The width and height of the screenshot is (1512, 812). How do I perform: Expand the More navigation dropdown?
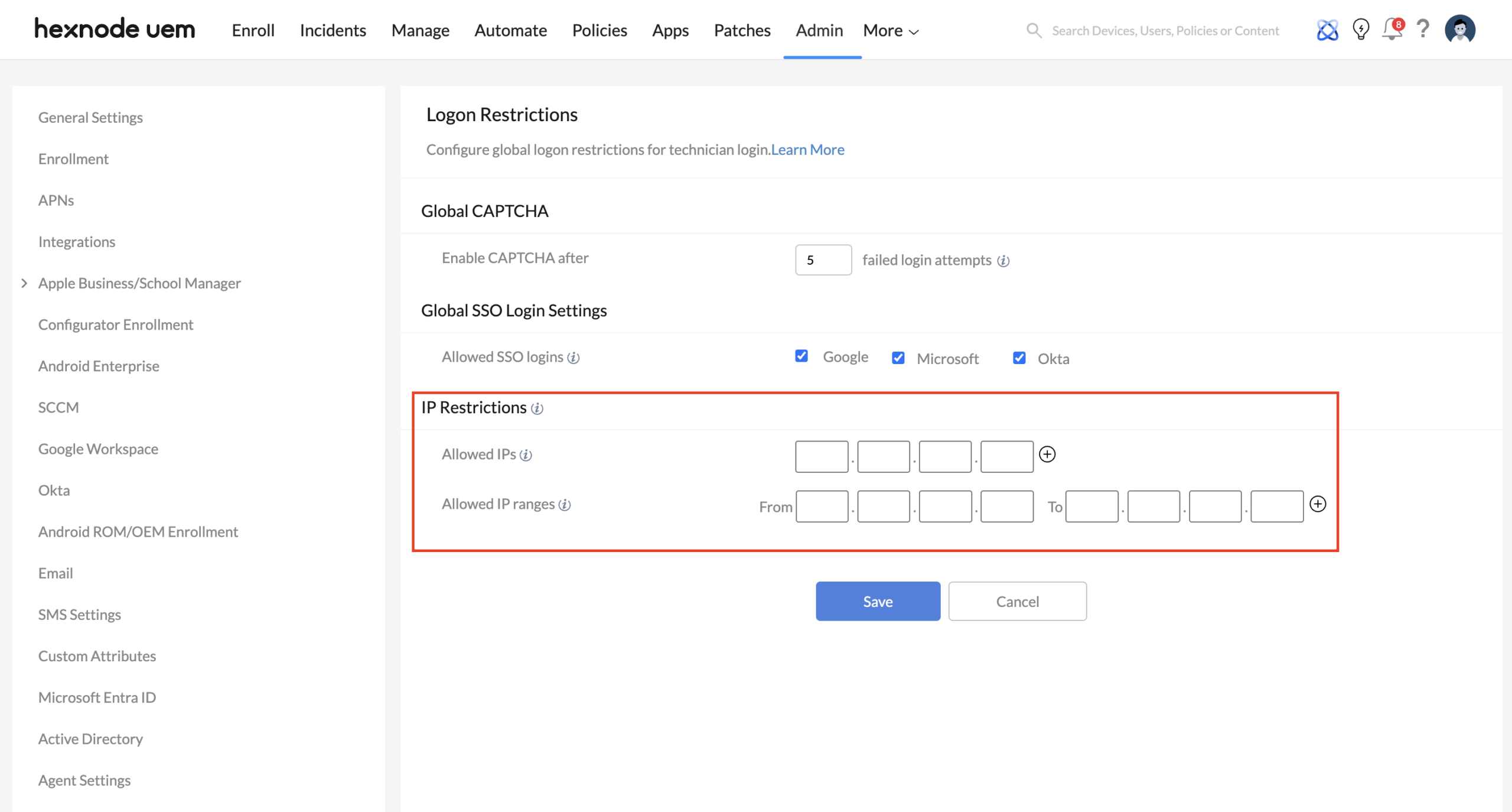[x=889, y=30]
